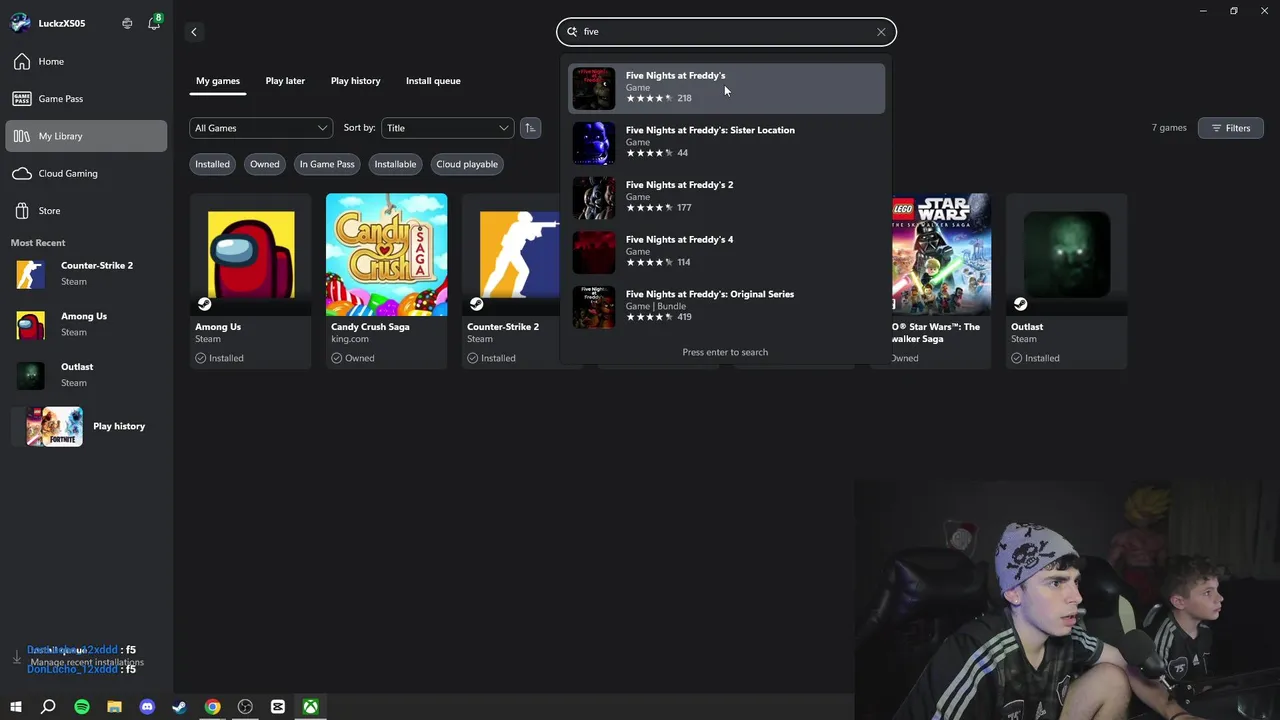Open Game Pass section

tap(86, 99)
